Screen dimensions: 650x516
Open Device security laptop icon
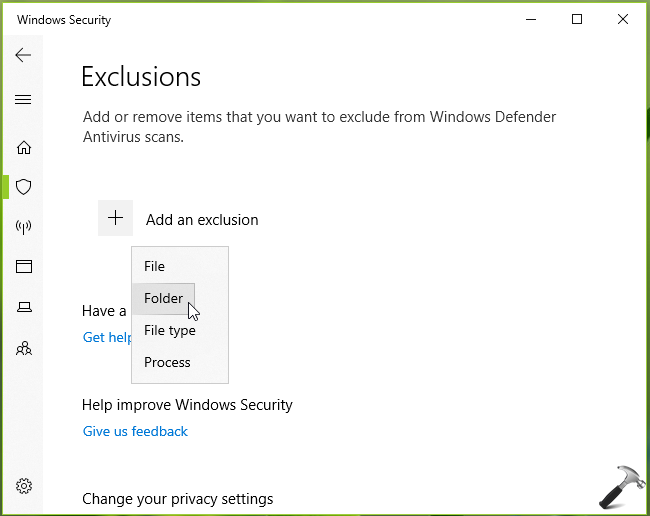(24, 307)
